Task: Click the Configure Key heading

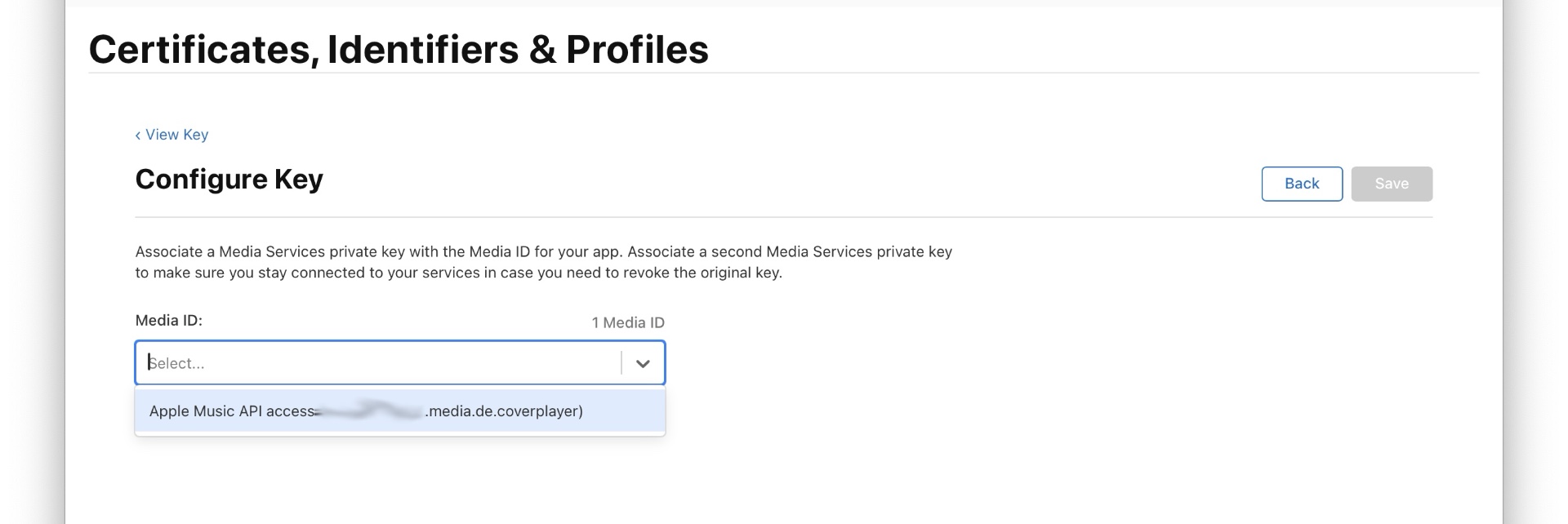Action: (x=229, y=180)
